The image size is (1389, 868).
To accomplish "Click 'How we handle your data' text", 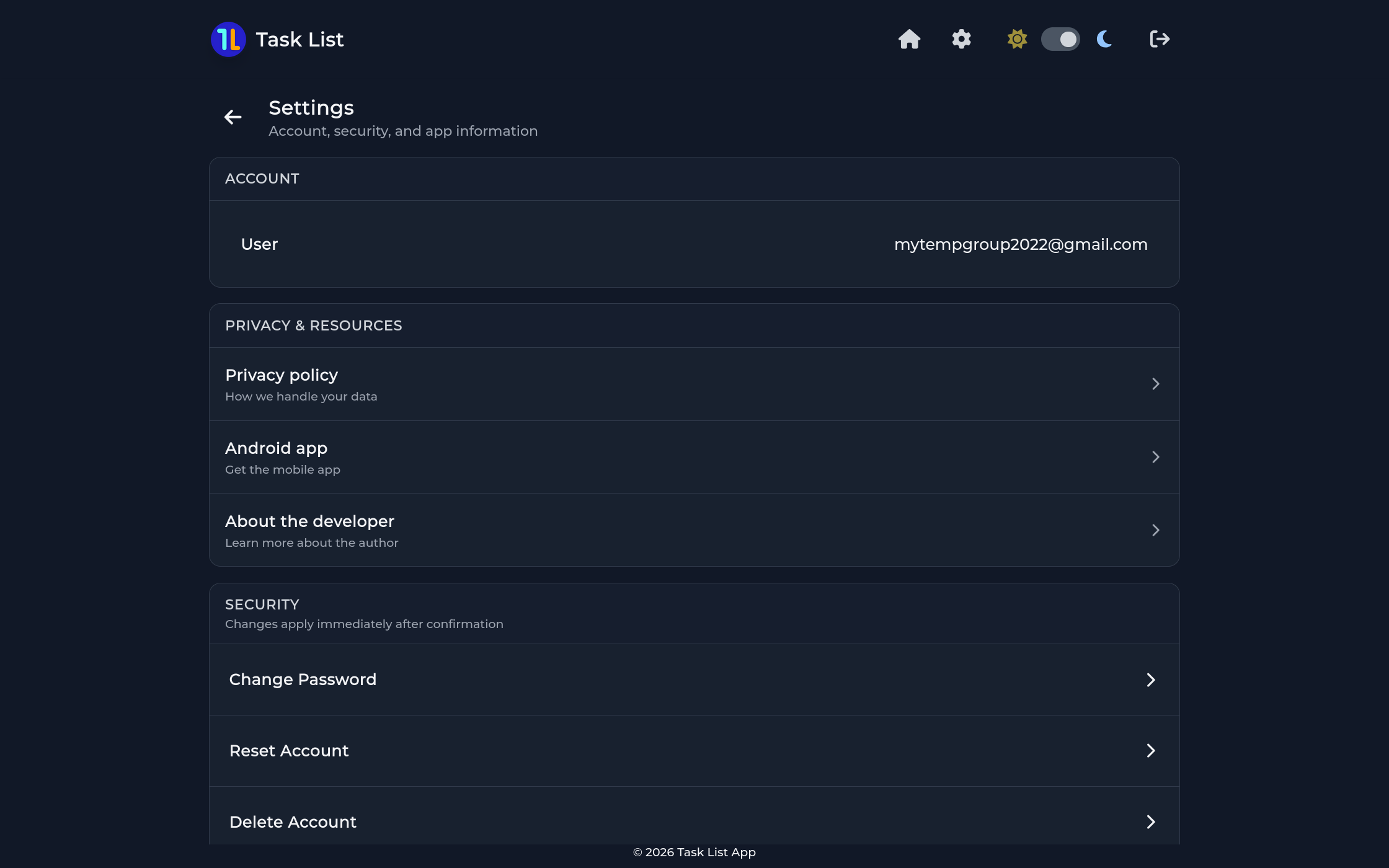I will point(301,397).
